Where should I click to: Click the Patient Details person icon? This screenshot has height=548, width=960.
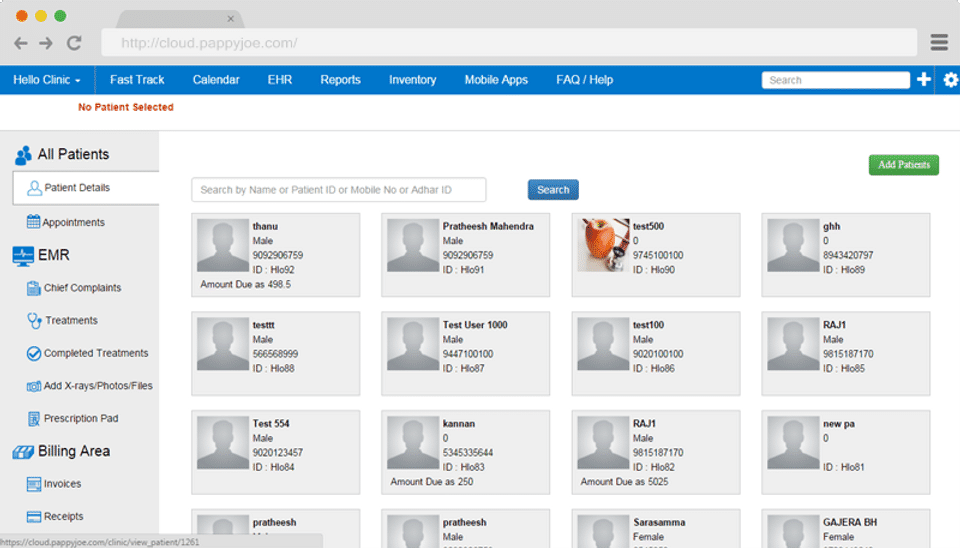[x=34, y=188]
